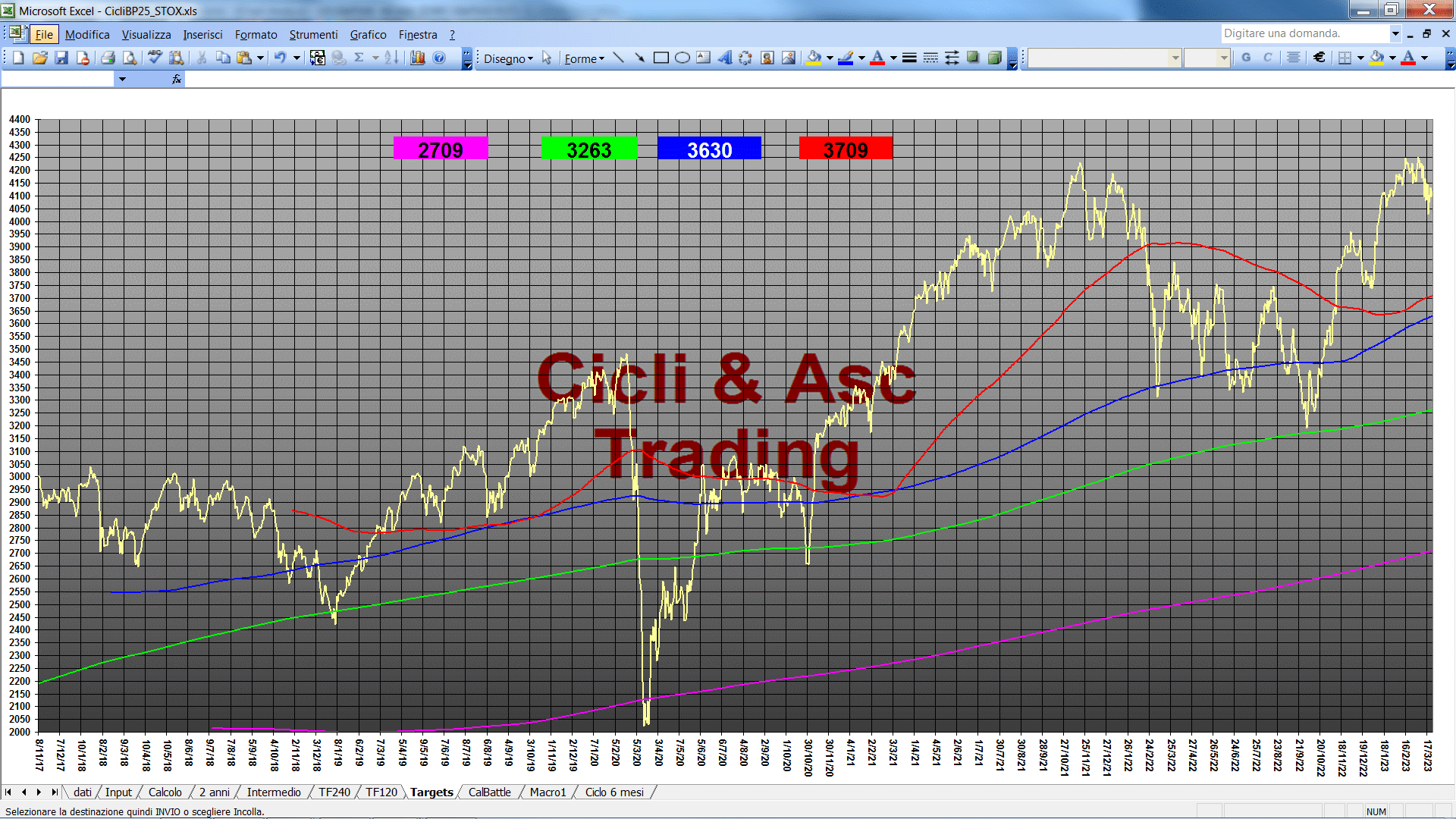Open Excel Help question mark icon
This screenshot has height=819, width=1456.
[x=439, y=58]
